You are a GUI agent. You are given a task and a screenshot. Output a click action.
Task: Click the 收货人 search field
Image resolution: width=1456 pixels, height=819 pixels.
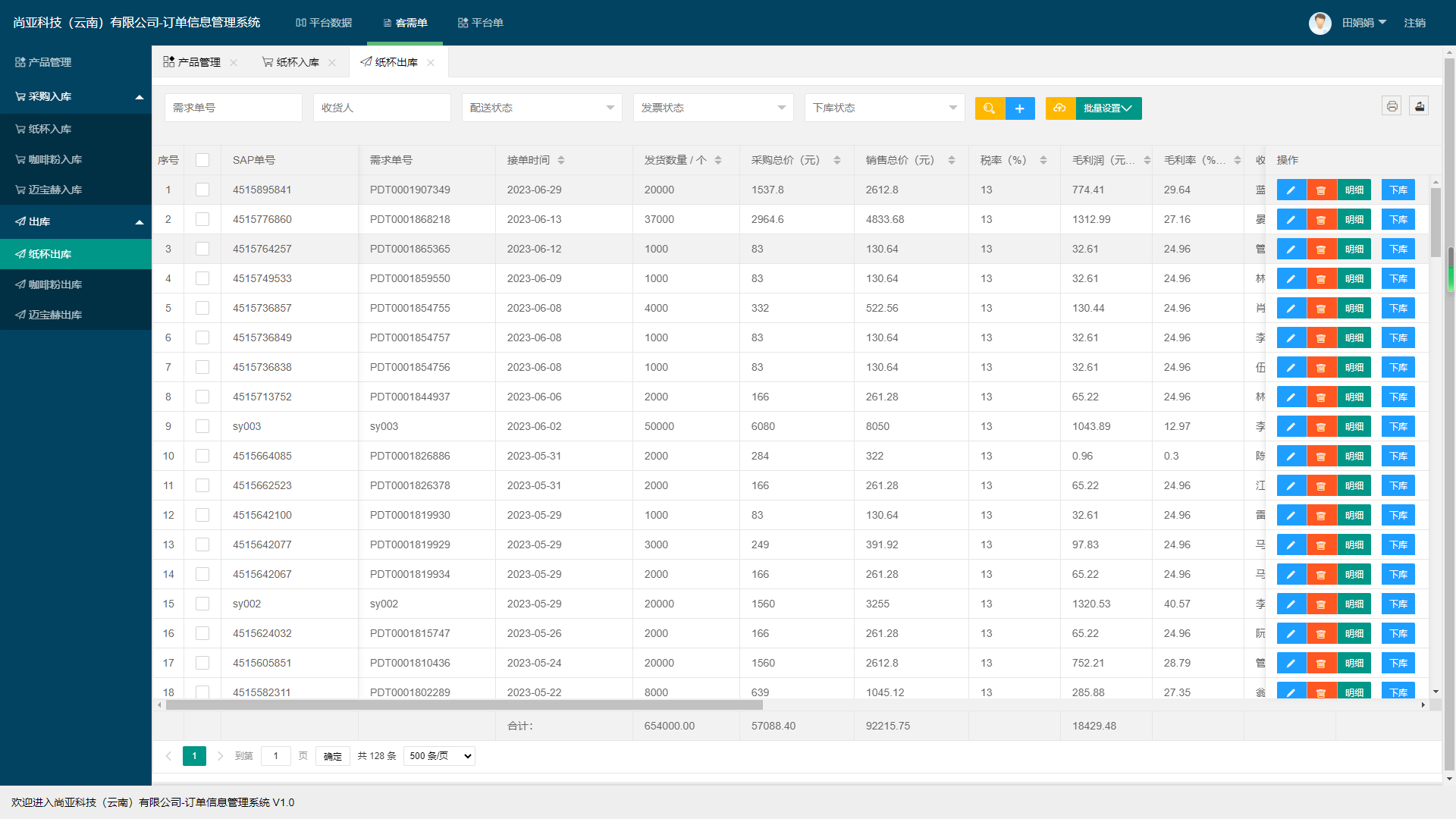tap(382, 108)
